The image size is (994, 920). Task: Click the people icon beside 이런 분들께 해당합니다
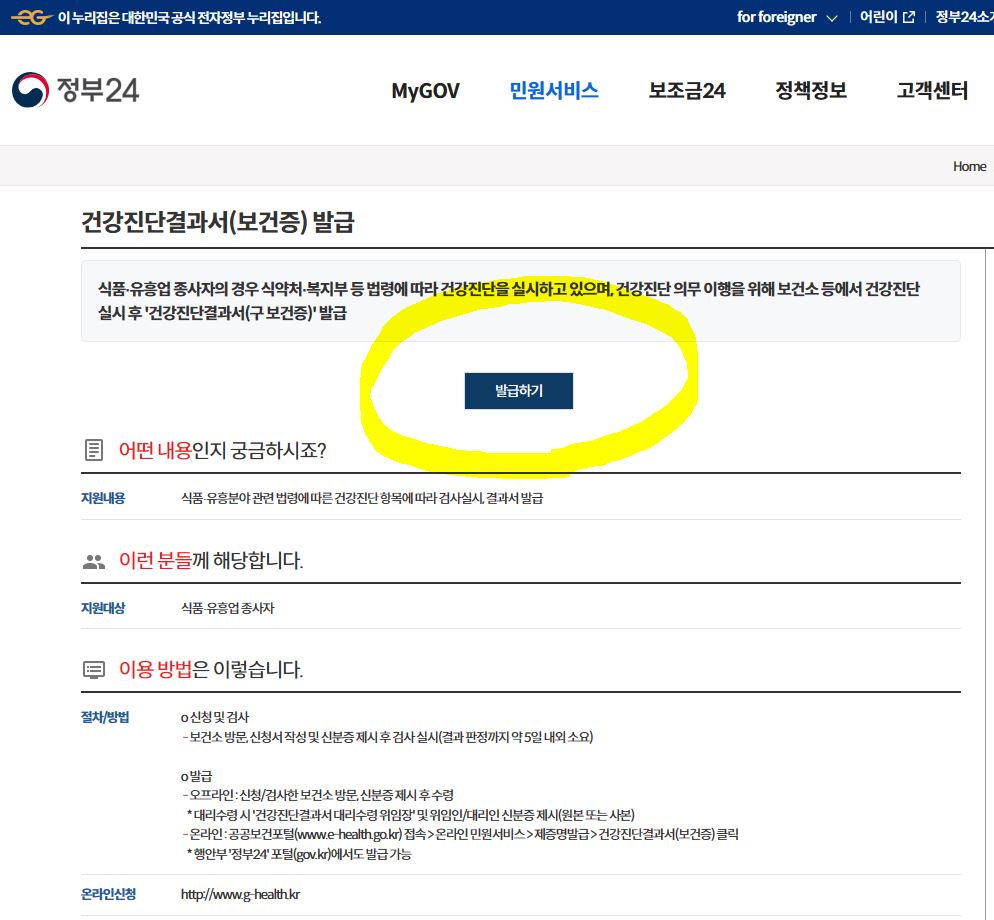(94, 561)
